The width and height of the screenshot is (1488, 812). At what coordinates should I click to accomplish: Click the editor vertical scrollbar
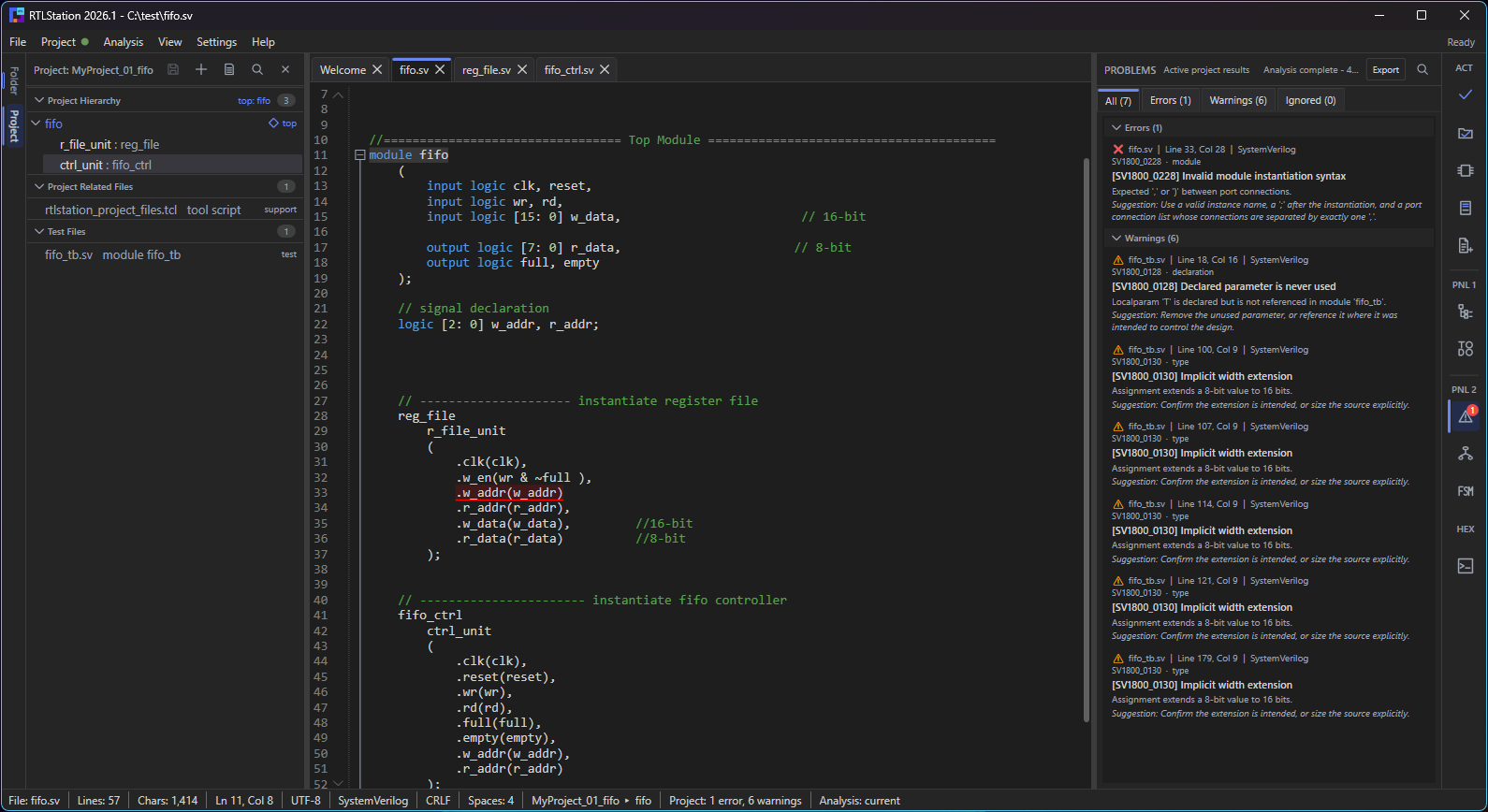tap(1087, 440)
